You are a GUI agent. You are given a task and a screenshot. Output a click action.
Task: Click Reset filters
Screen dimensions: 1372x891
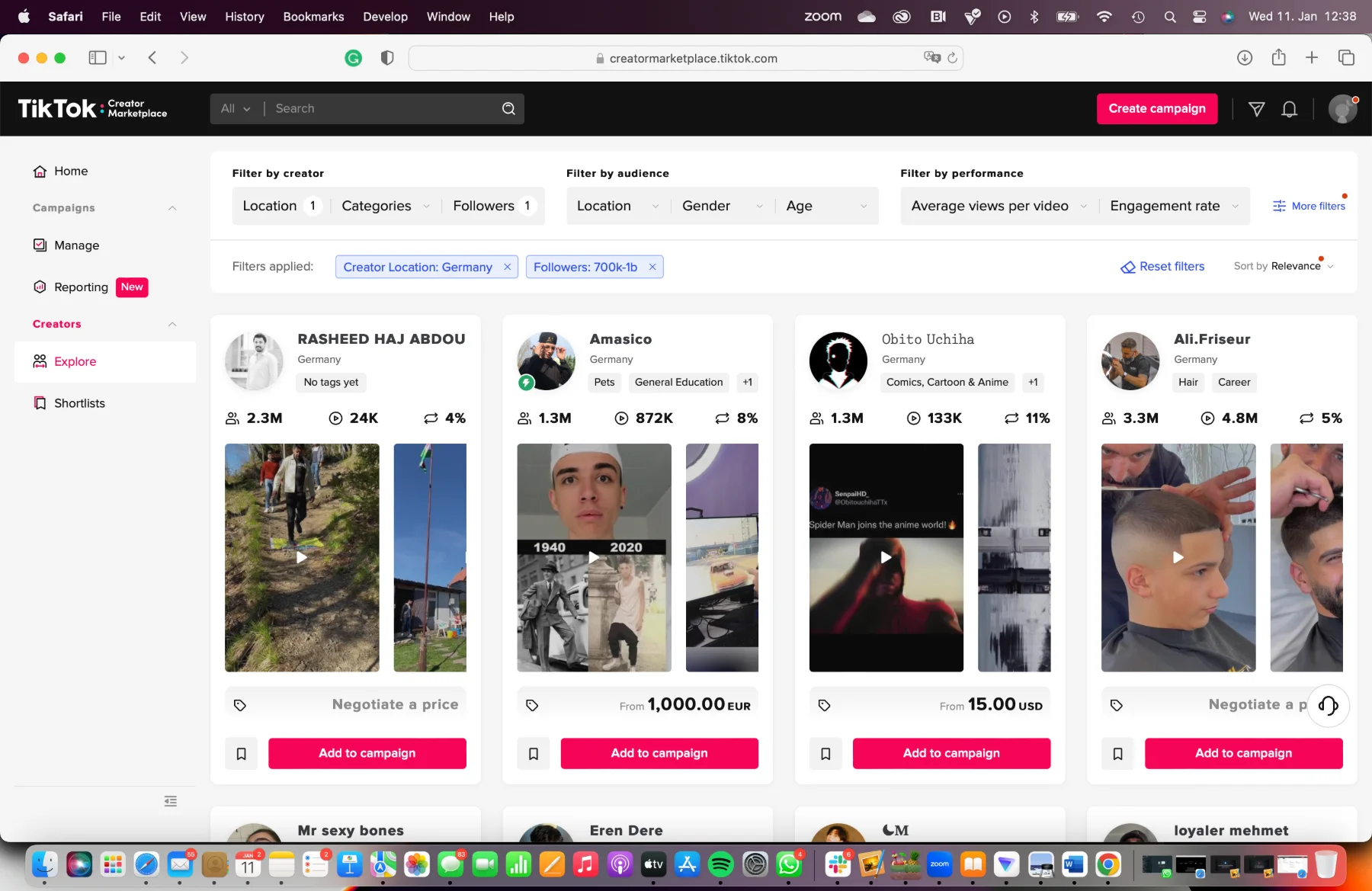point(1162,267)
